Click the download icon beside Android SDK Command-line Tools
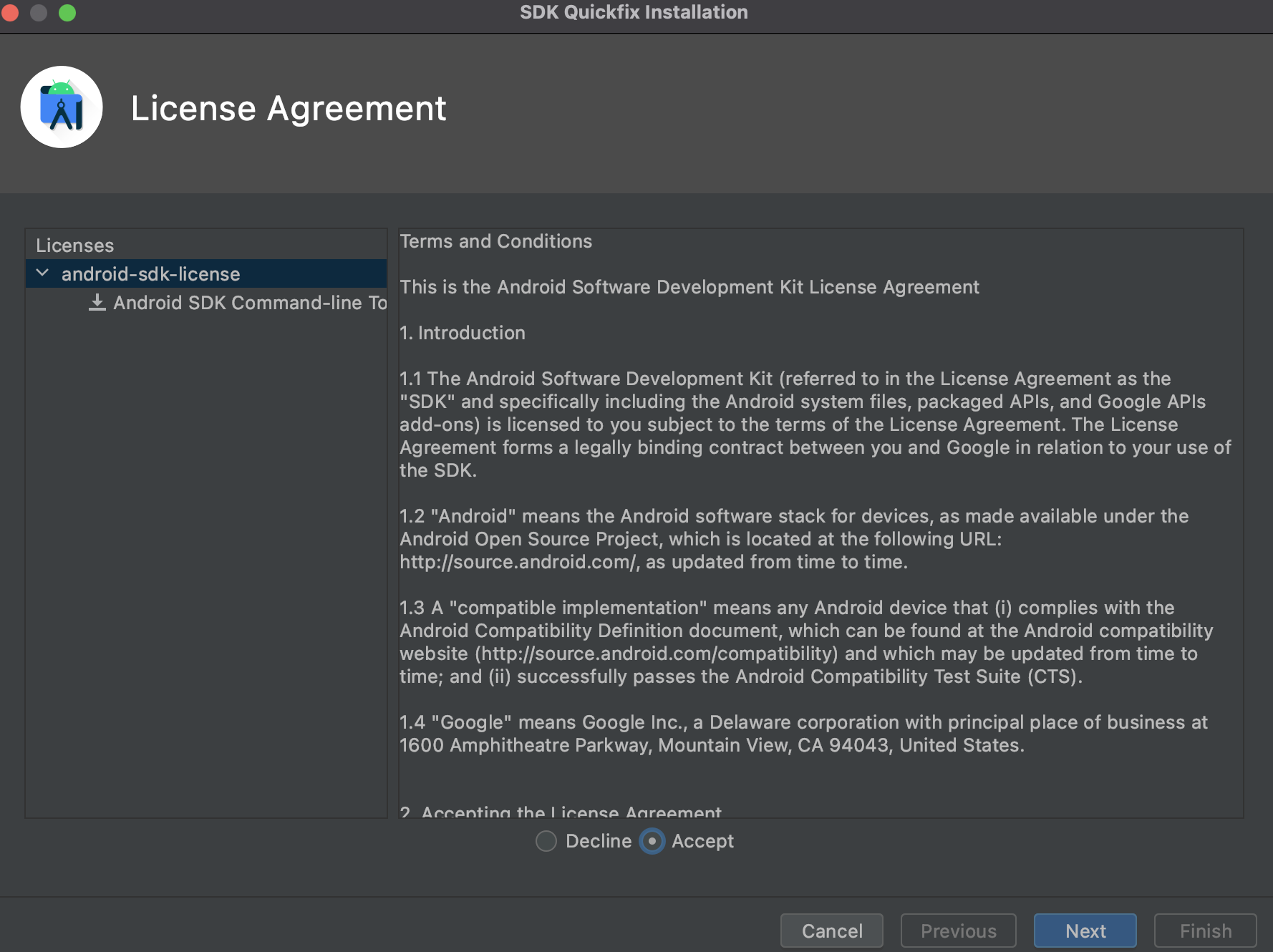 pos(97,303)
